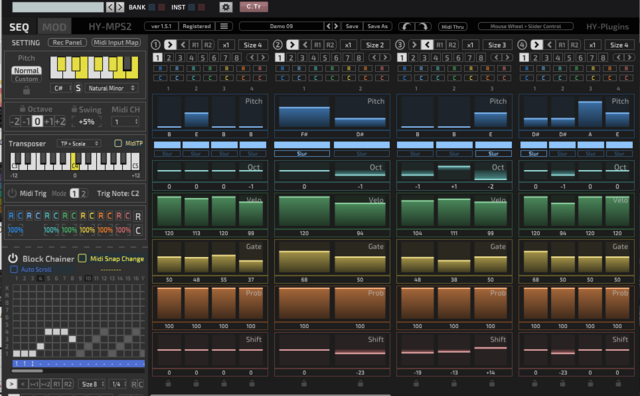The height and width of the screenshot is (396, 640).
Task: Click the next-arrow beside the top text field
Action: [120, 7]
